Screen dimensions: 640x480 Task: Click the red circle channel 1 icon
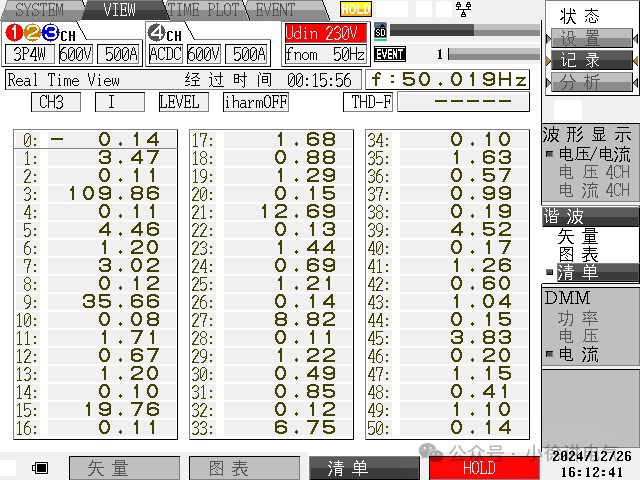(x=13, y=33)
